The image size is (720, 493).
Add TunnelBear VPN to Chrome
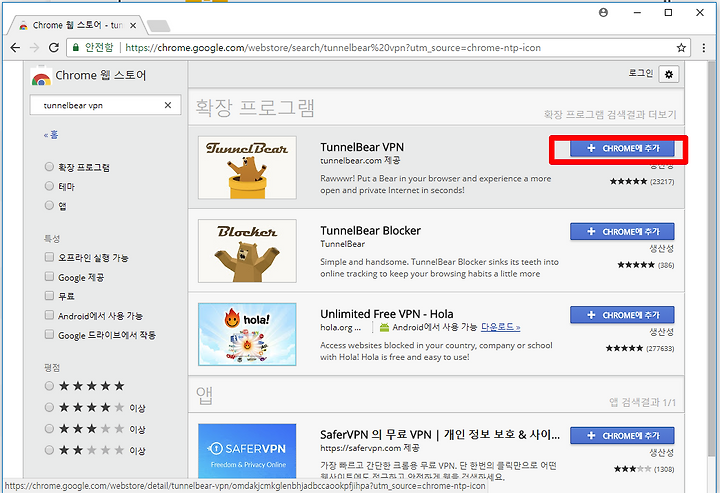622,148
